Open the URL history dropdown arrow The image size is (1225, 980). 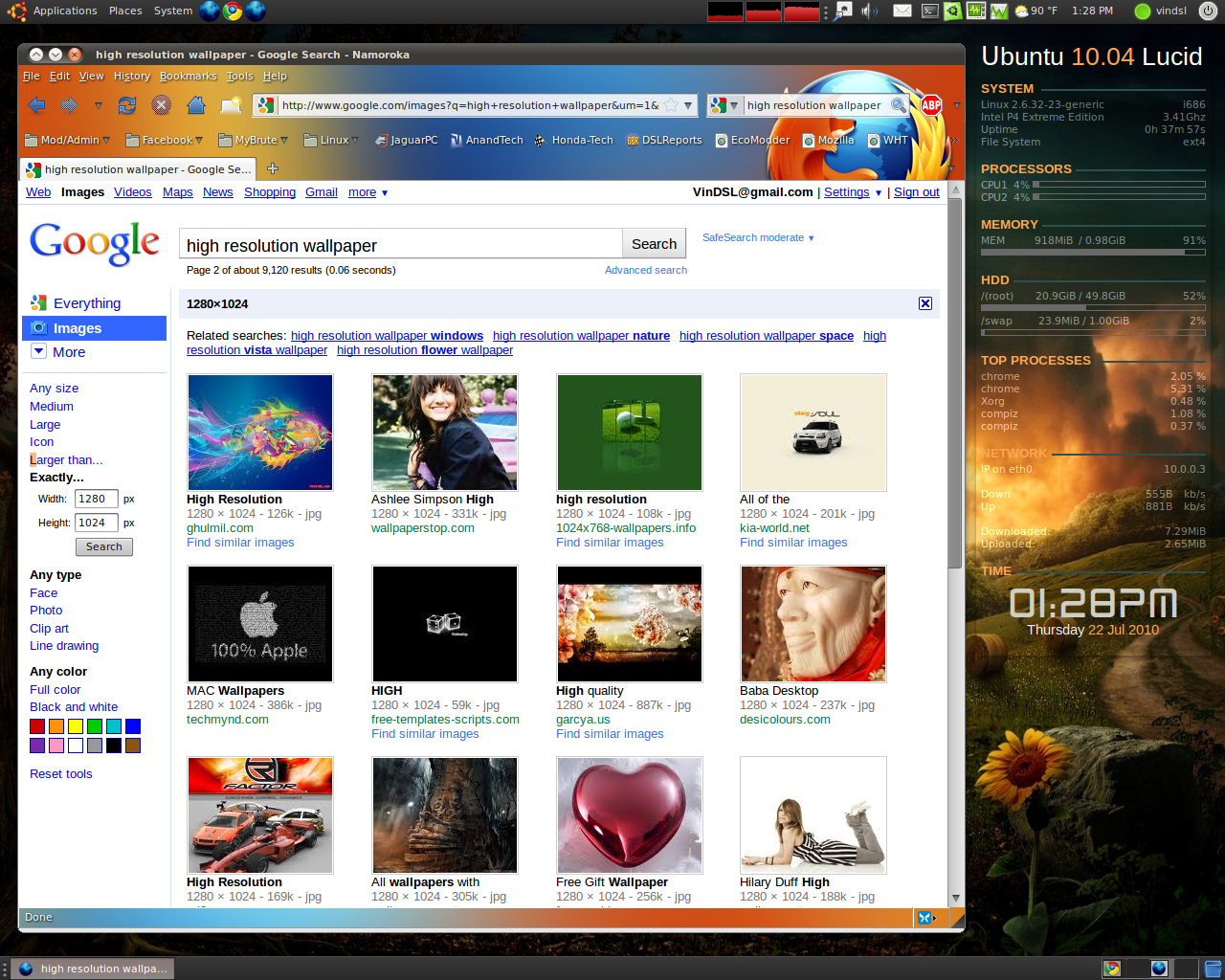tap(688, 105)
